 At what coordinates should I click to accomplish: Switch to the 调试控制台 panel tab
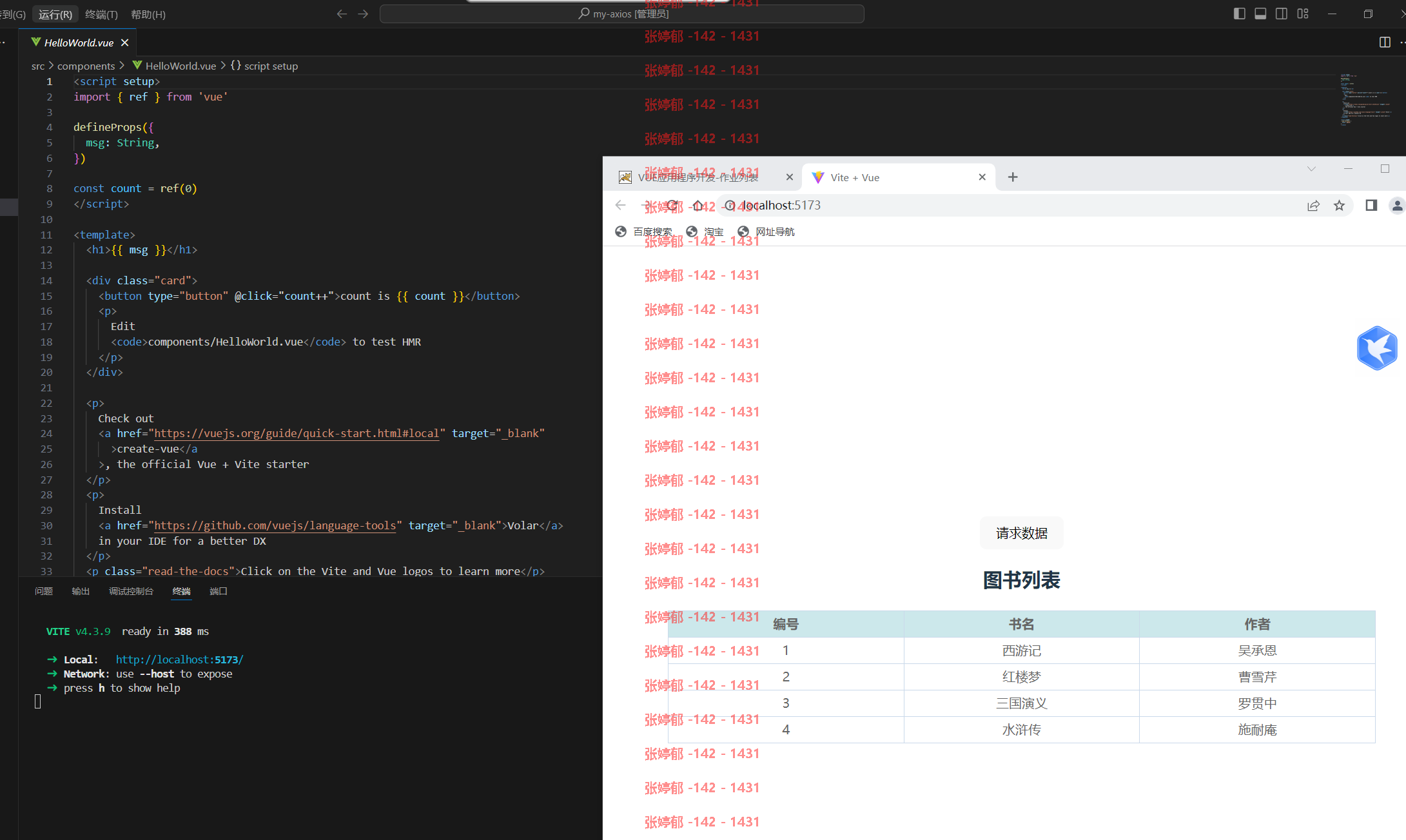[x=131, y=591]
